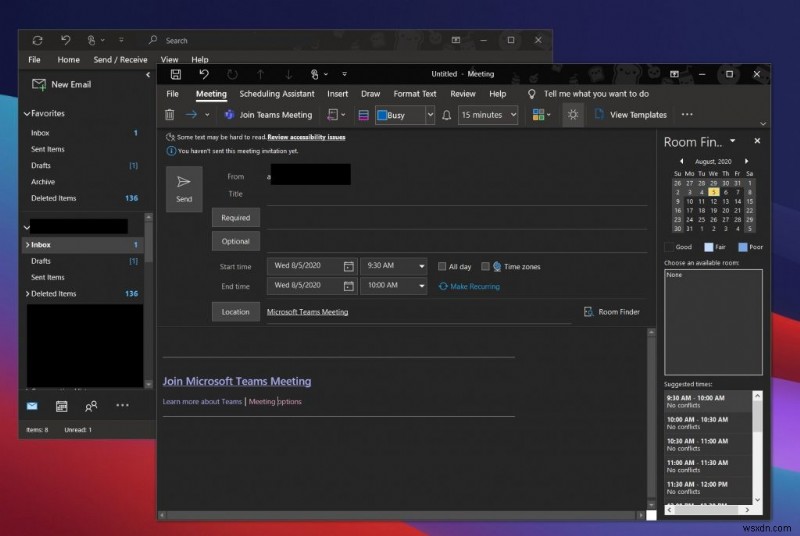Collapse the Favorites folder group
The height and width of the screenshot is (536, 800).
click(27, 114)
